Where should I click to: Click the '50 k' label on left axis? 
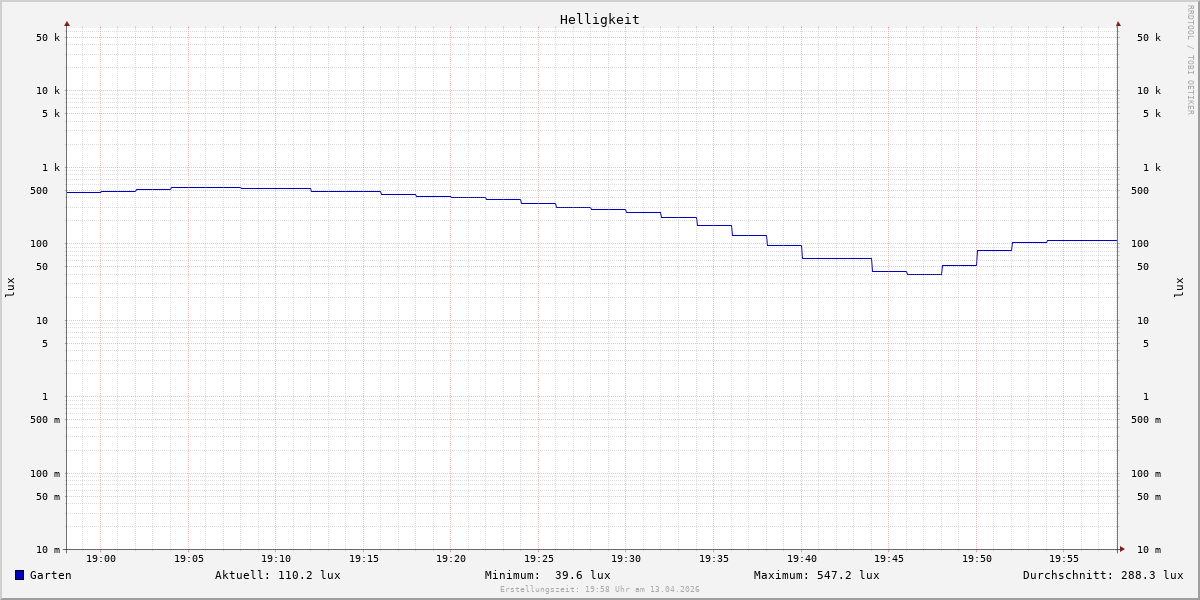point(48,38)
